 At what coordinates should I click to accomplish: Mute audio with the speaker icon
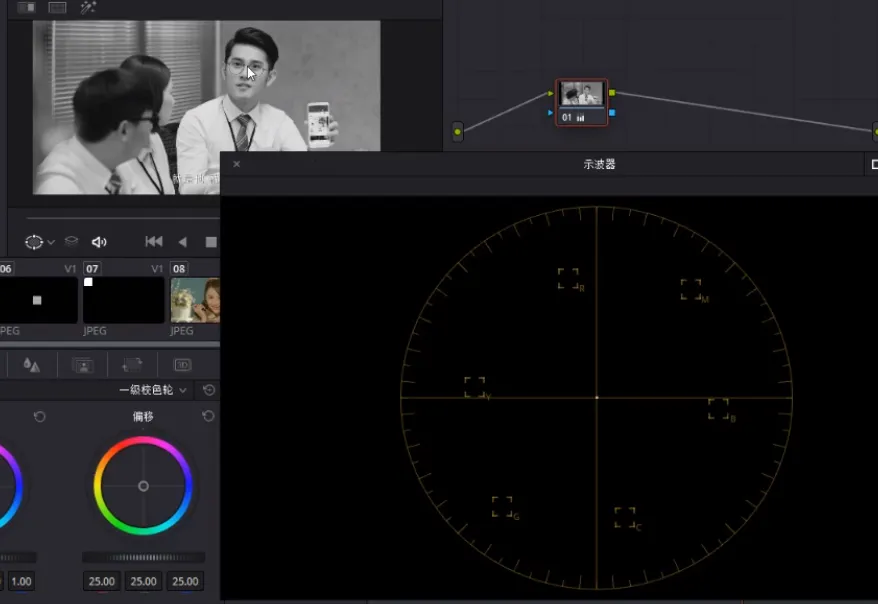tap(99, 242)
